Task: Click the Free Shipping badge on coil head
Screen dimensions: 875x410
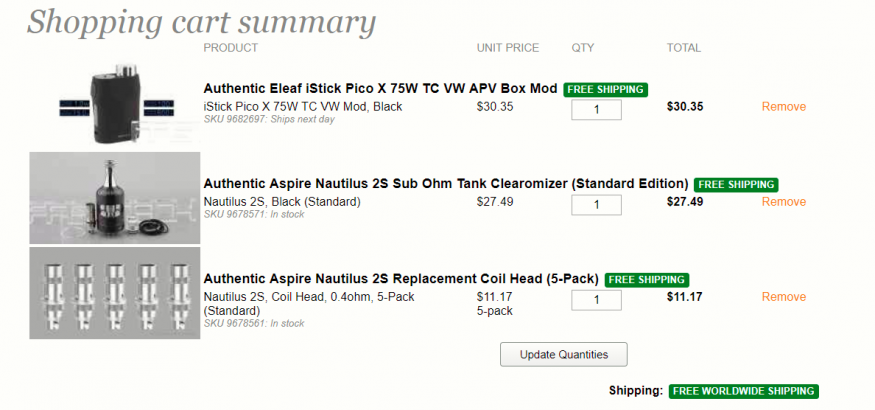Action: click(647, 279)
